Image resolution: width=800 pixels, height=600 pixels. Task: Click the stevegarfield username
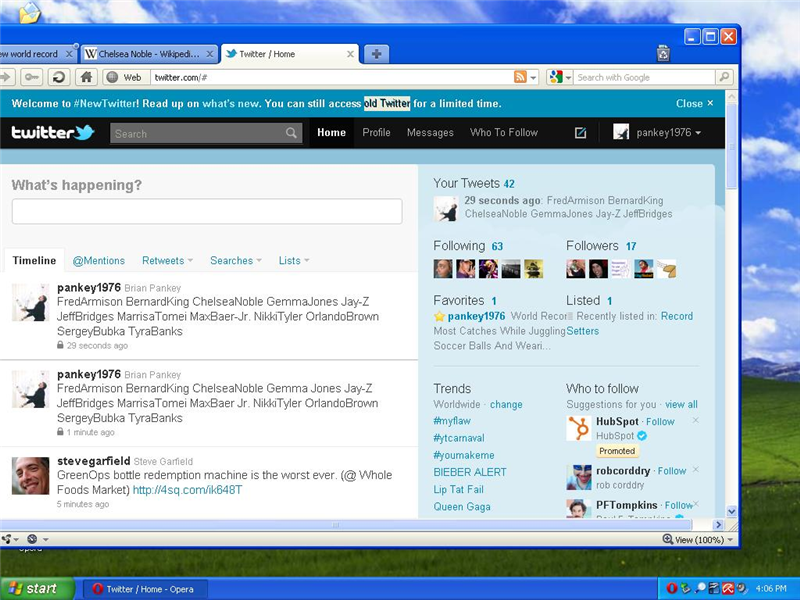93,461
